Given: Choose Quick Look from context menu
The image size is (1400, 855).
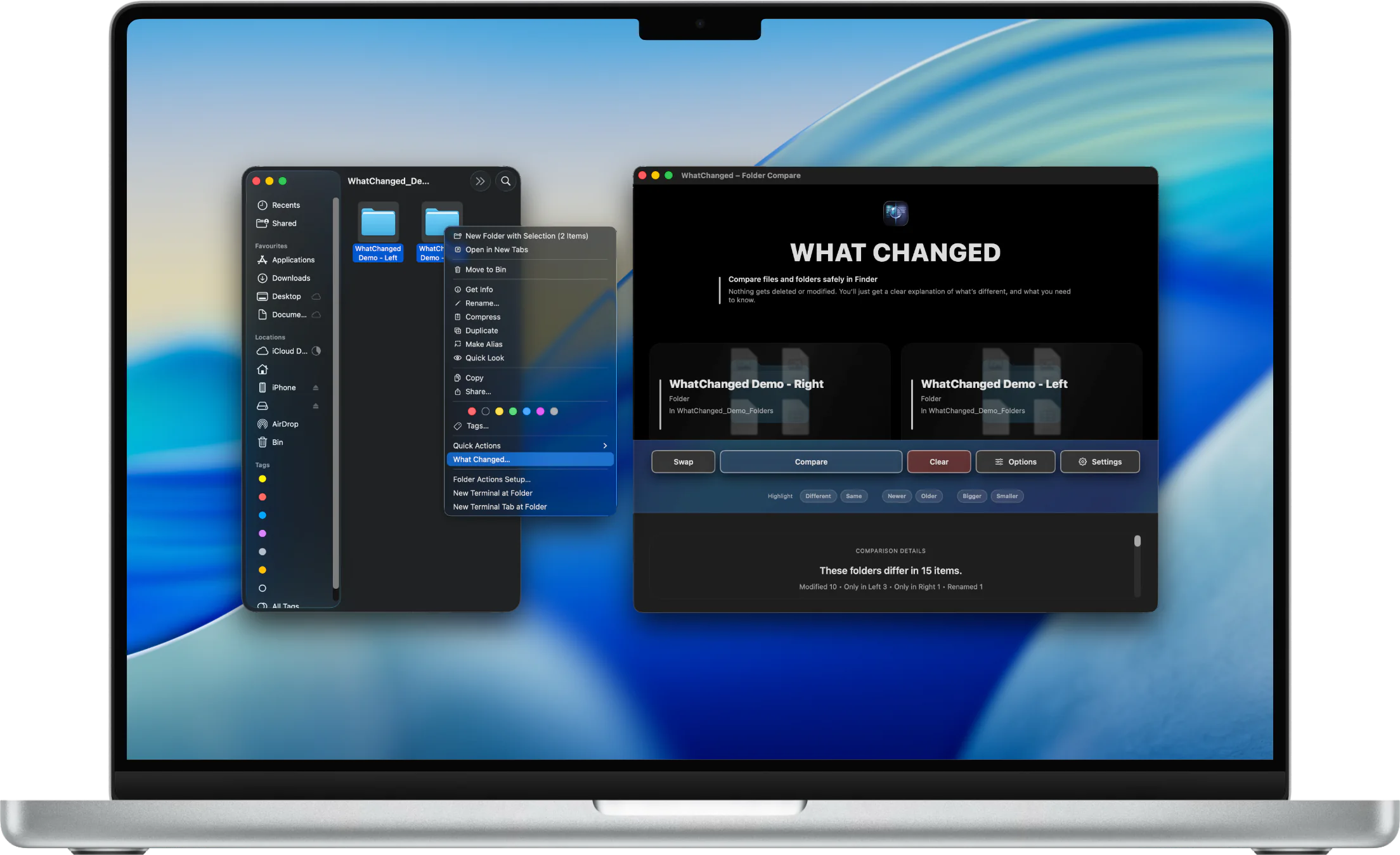Looking at the screenshot, I should coord(530,358).
